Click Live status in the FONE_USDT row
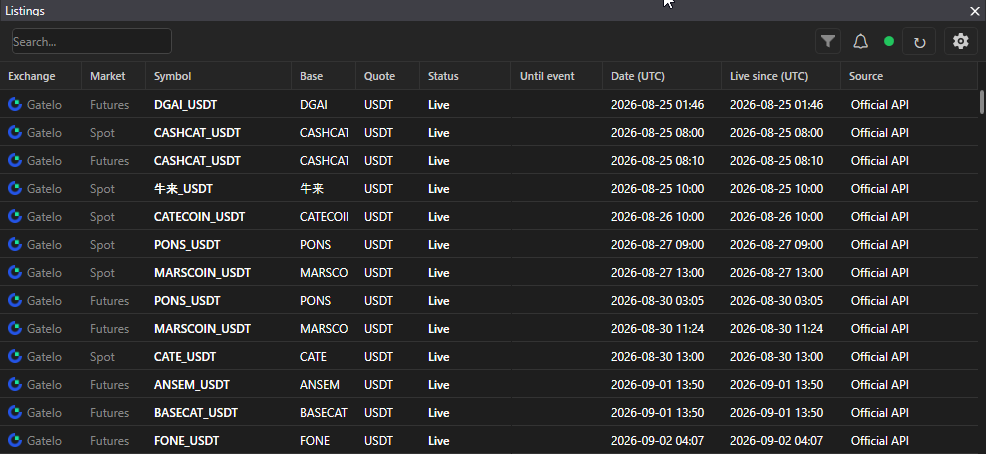 pos(438,441)
